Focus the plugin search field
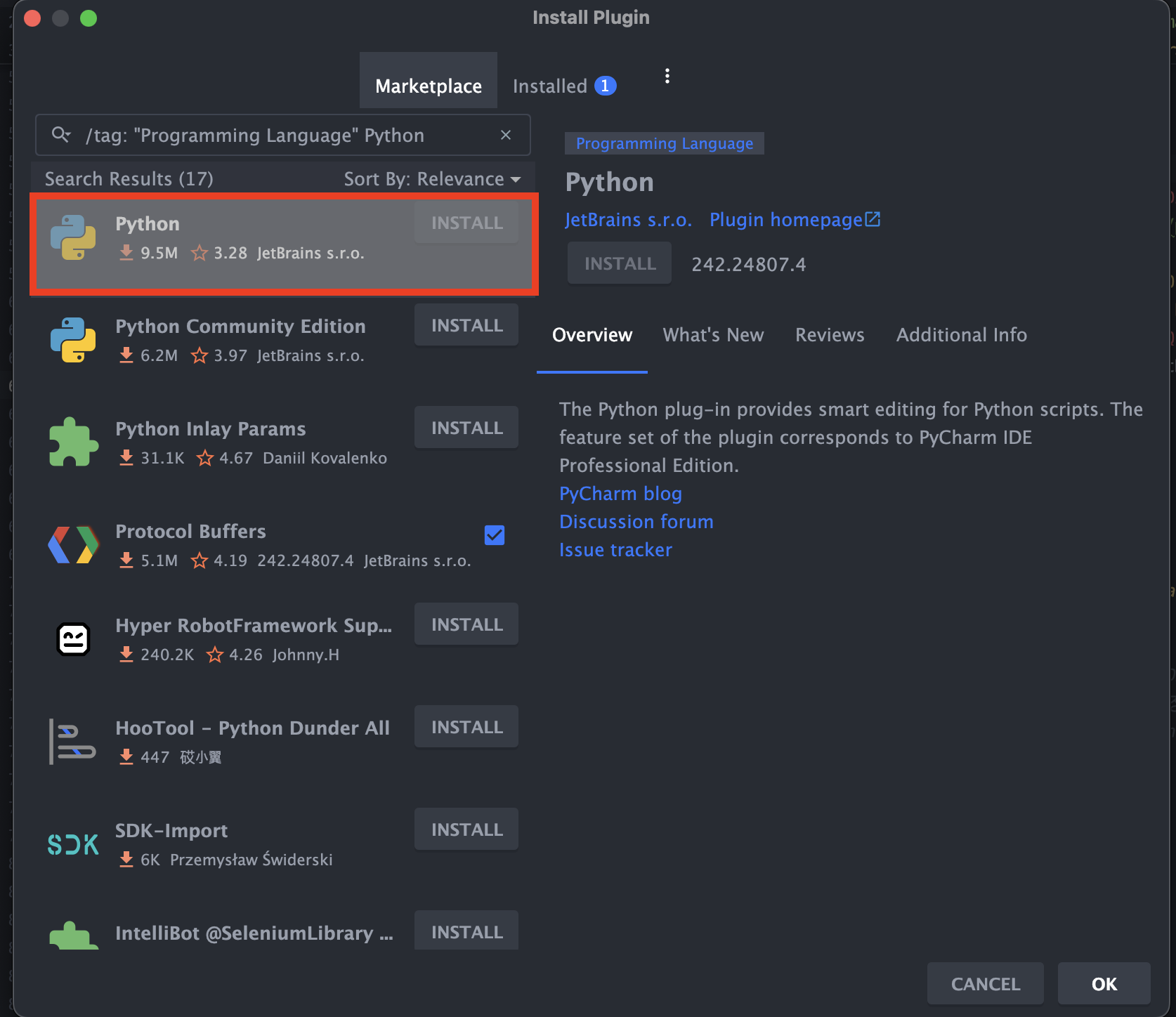1176x1017 pixels. click(282, 135)
